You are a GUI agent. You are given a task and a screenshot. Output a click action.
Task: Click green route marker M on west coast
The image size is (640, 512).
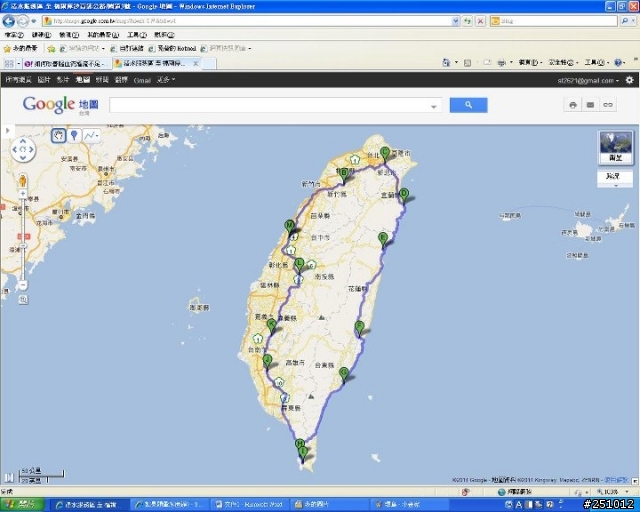289,227
